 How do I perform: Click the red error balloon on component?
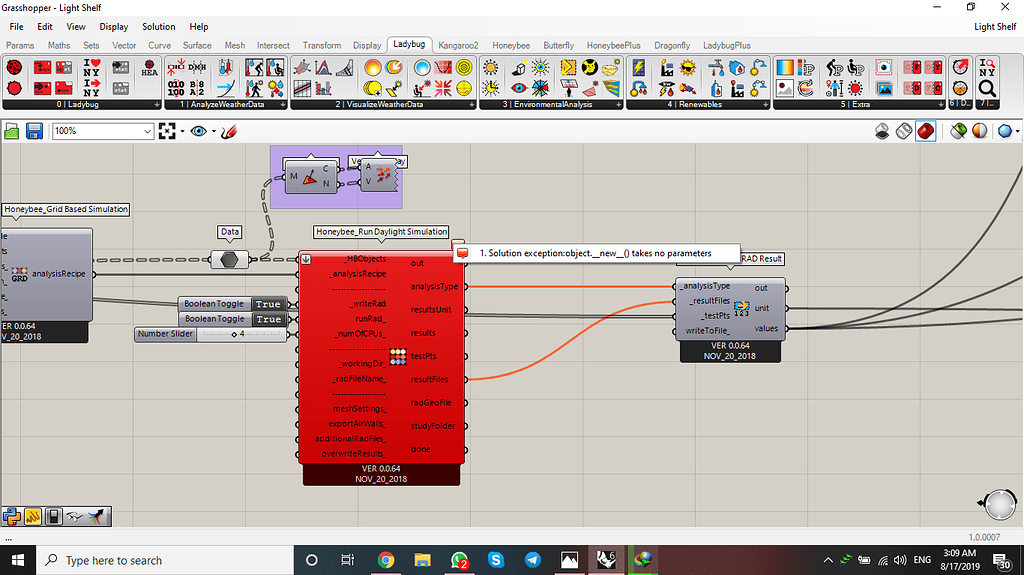click(x=462, y=253)
